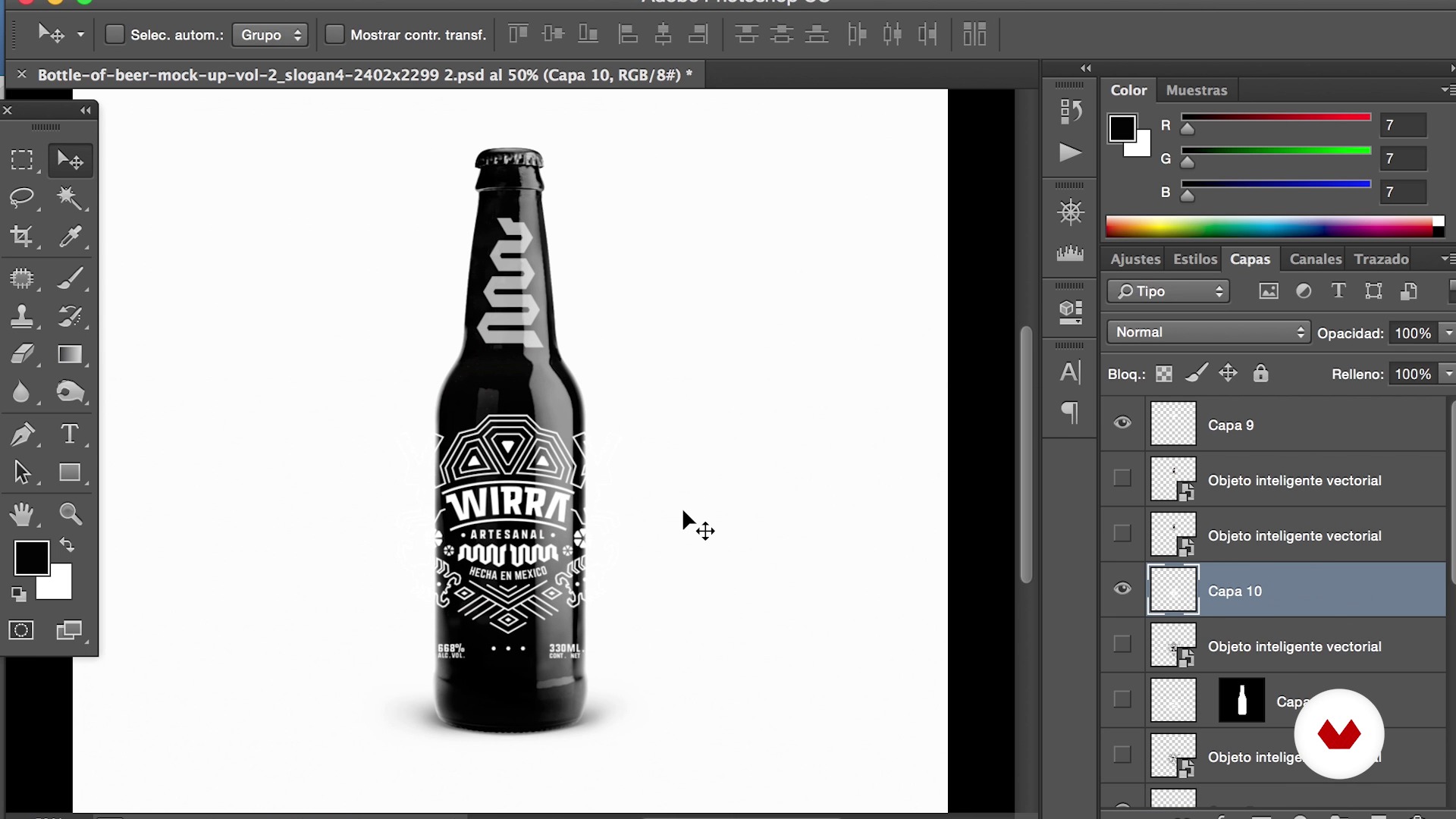Open the Move tool preset picker arrow
Image resolution: width=1456 pixels, height=819 pixels.
coord(80,35)
